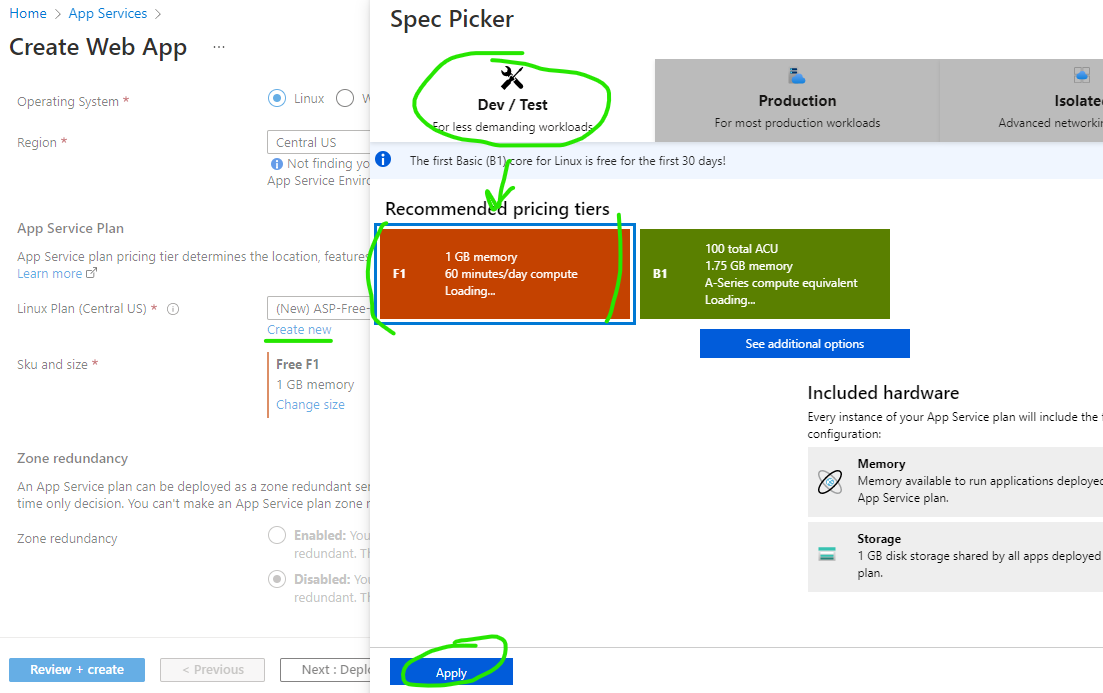
Task: Click the Review + create button
Action: 76,669
